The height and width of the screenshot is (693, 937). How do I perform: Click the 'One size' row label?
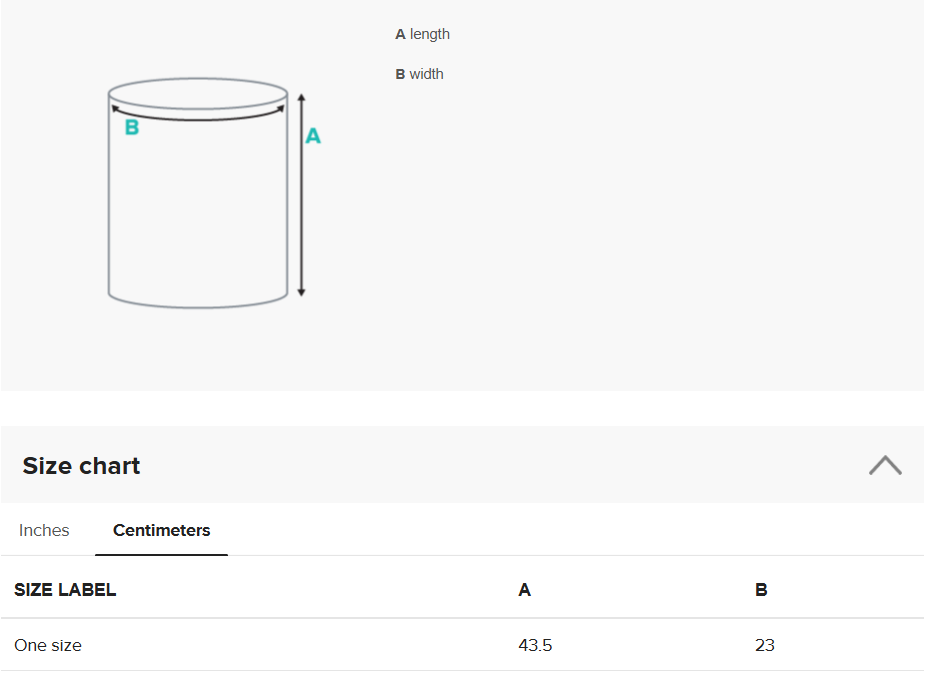[x=48, y=645]
